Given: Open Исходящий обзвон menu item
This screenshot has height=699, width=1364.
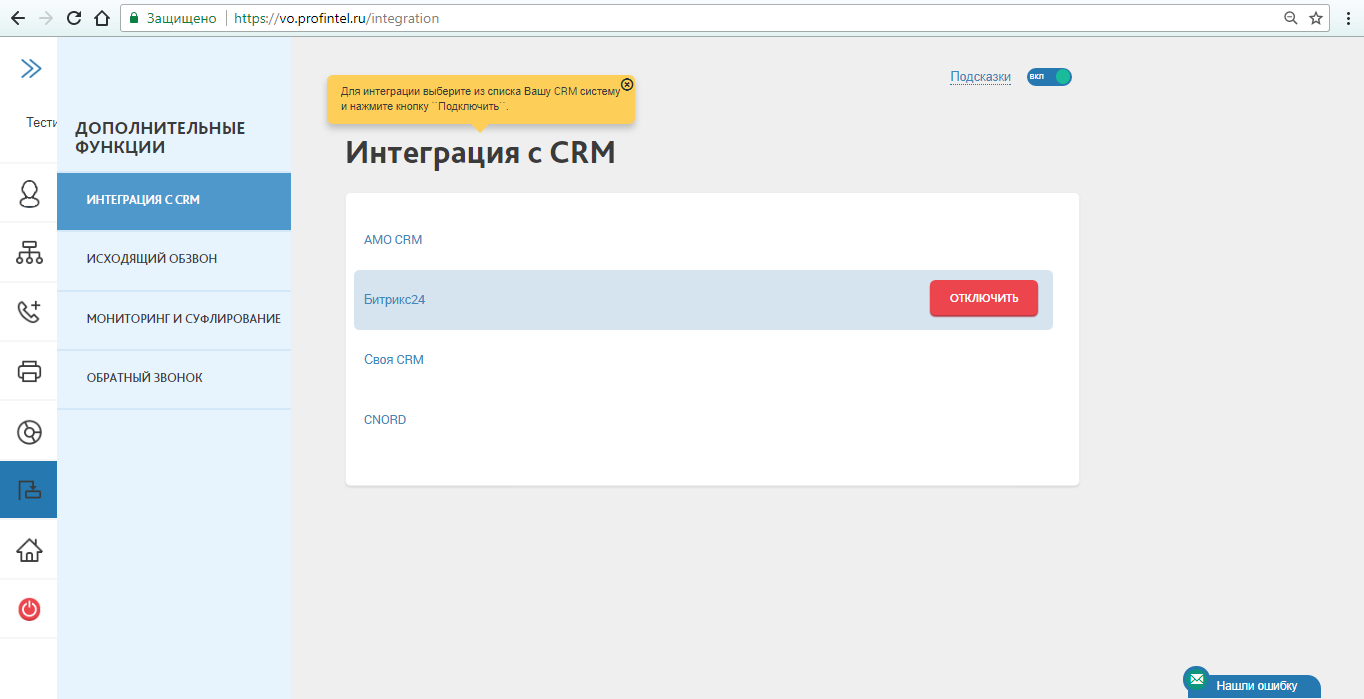Looking at the screenshot, I should pyautogui.click(x=174, y=259).
